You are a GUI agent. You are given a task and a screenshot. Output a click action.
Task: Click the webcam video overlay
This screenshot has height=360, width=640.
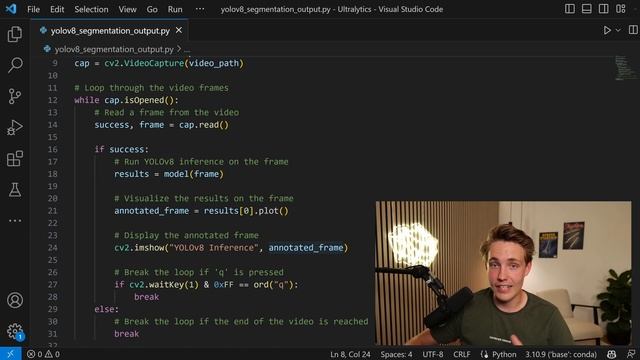[503, 273]
